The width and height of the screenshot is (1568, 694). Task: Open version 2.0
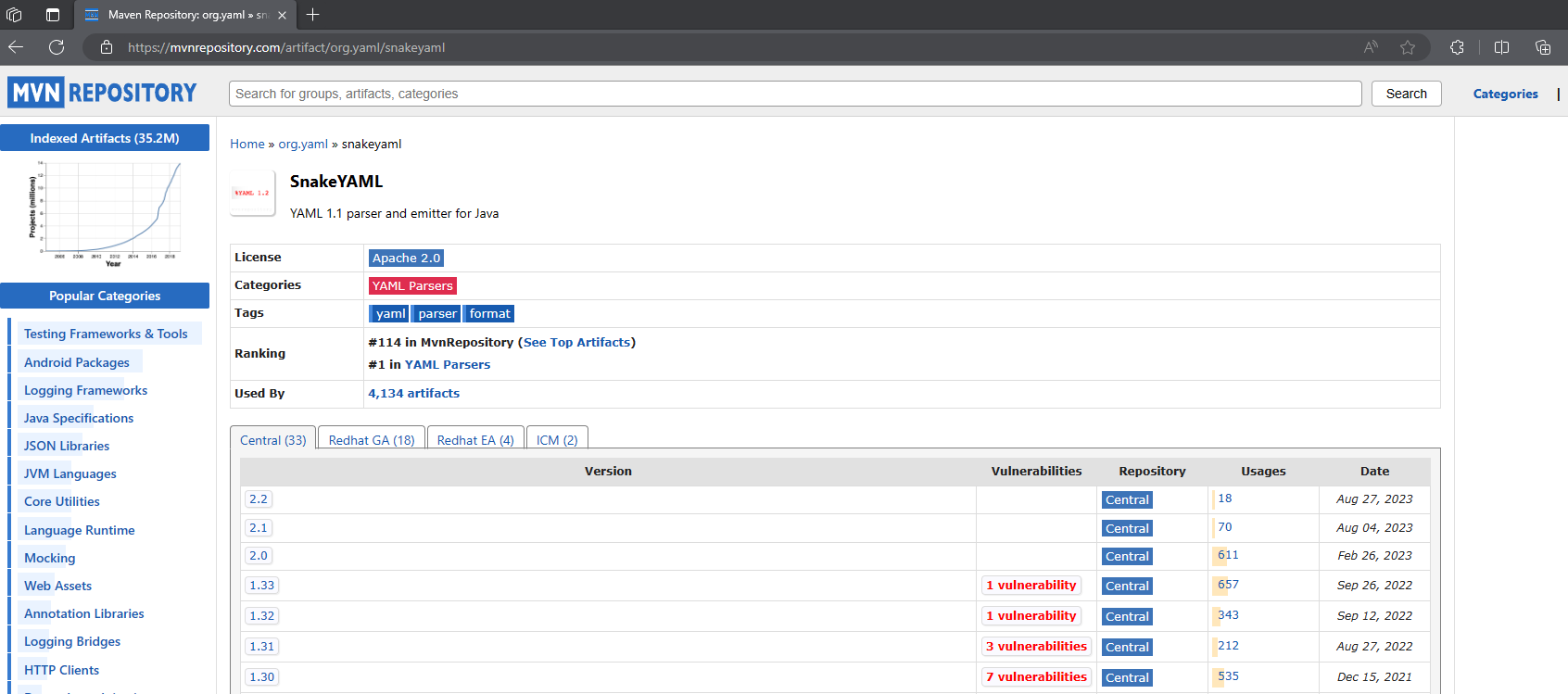[x=259, y=556]
